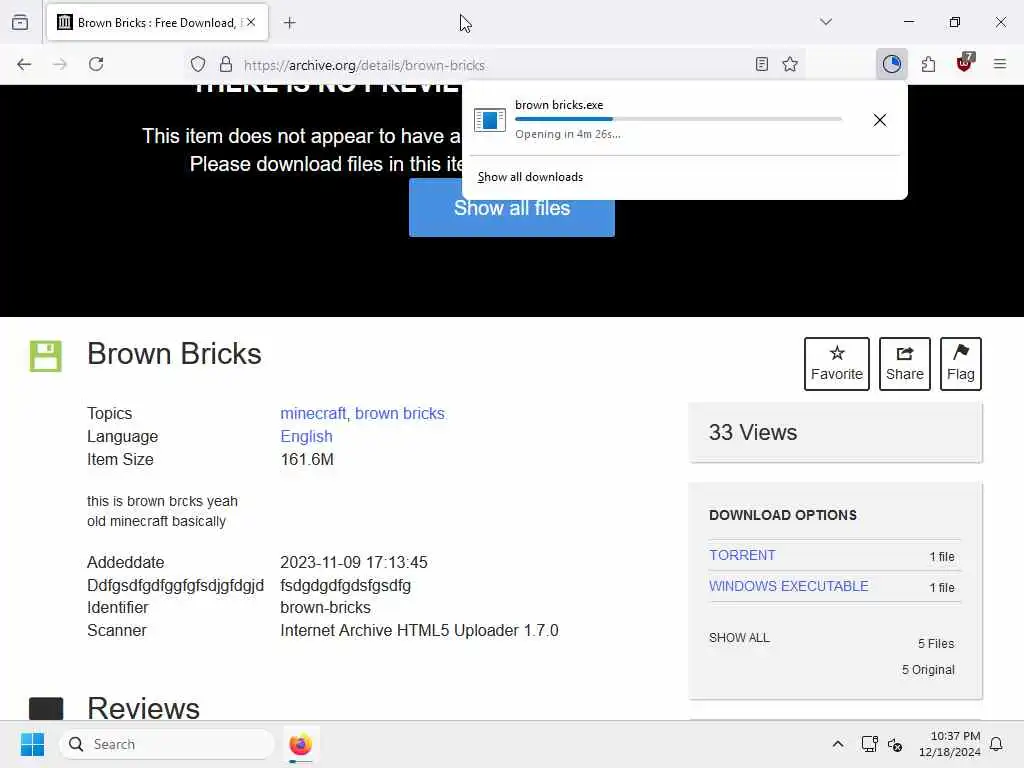Click the identifier value brown-bricks
The image size is (1024, 768).
[x=325, y=607]
